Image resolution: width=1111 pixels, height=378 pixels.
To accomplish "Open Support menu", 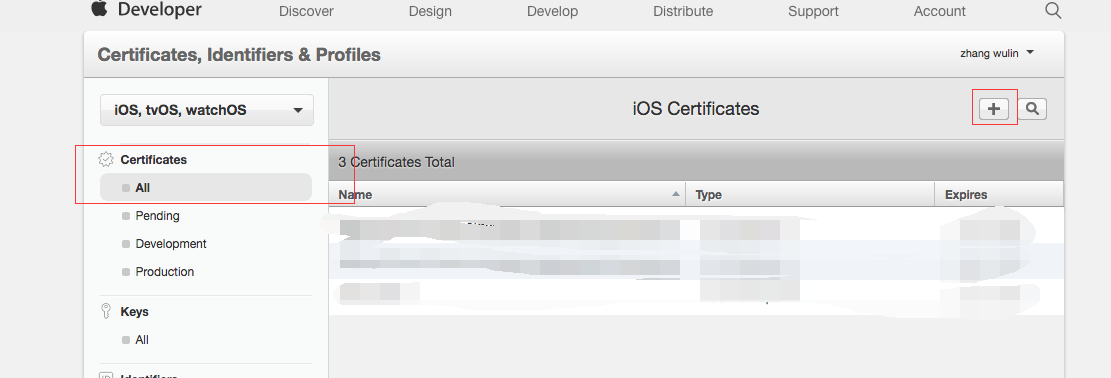I will (813, 11).
